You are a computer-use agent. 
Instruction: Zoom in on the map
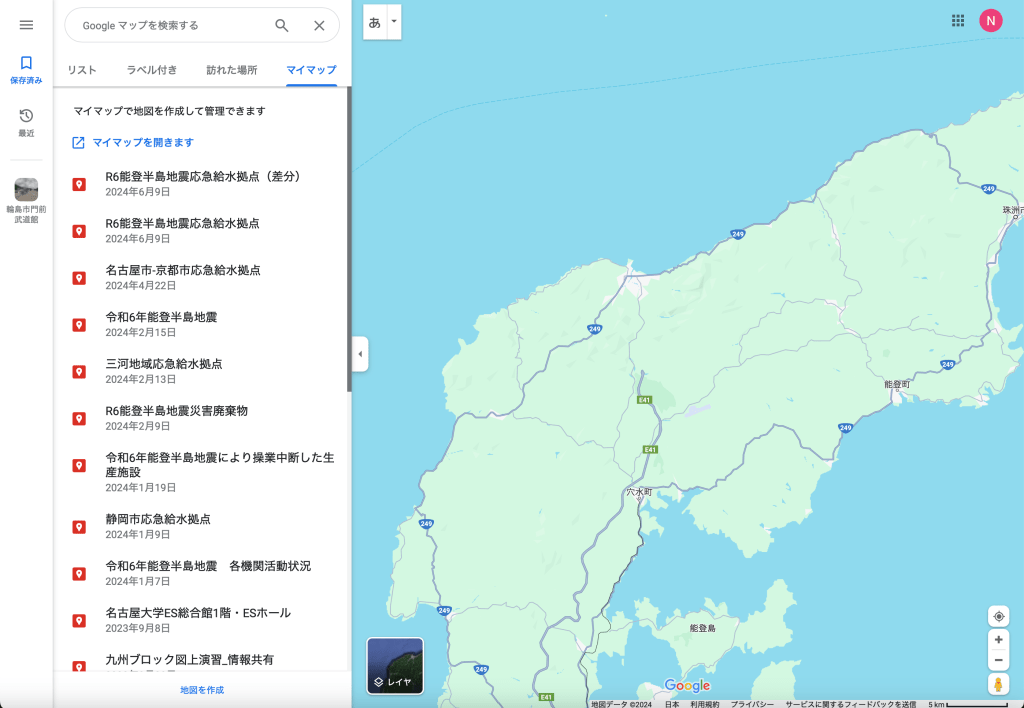click(998, 639)
